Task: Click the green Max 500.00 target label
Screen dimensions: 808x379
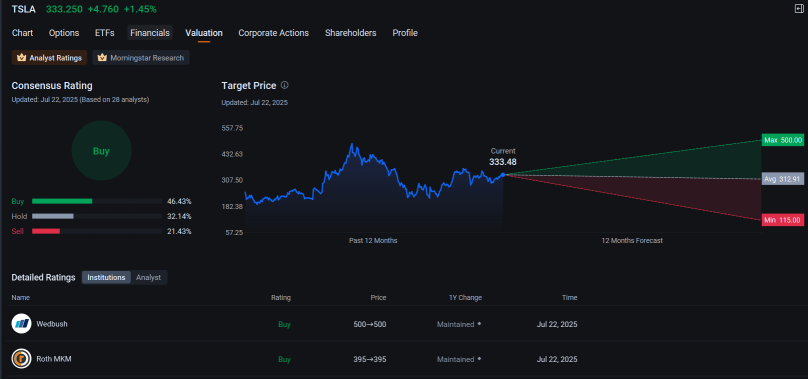Action: tap(783, 140)
